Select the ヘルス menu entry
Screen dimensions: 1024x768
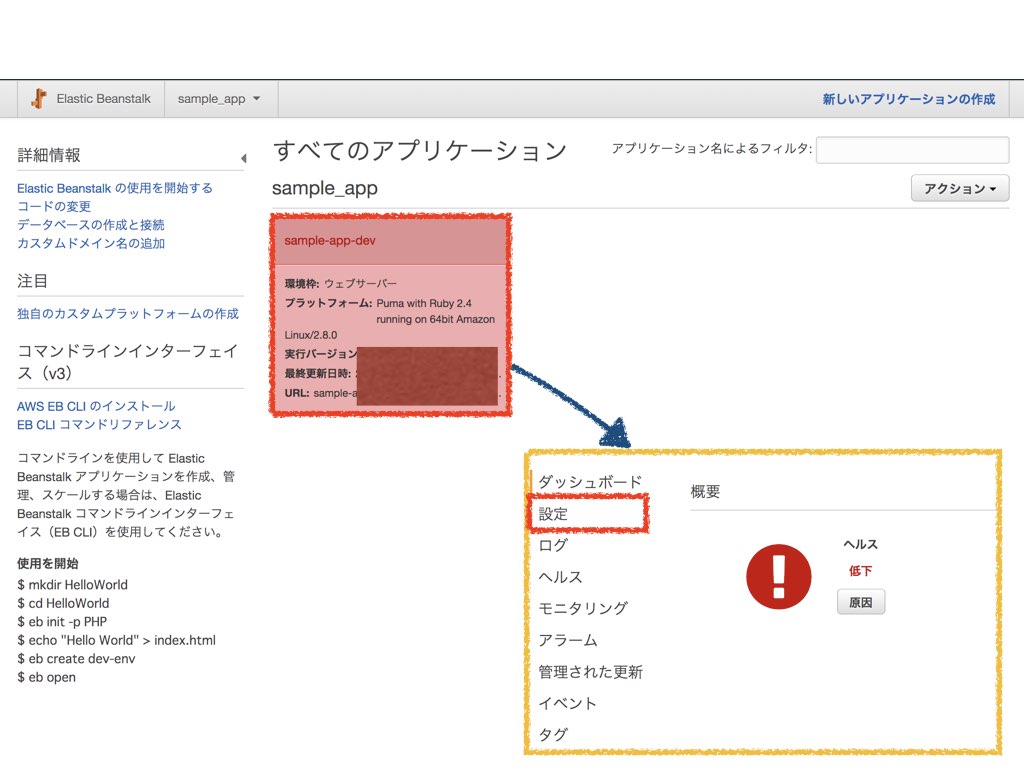(x=560, y=576)
